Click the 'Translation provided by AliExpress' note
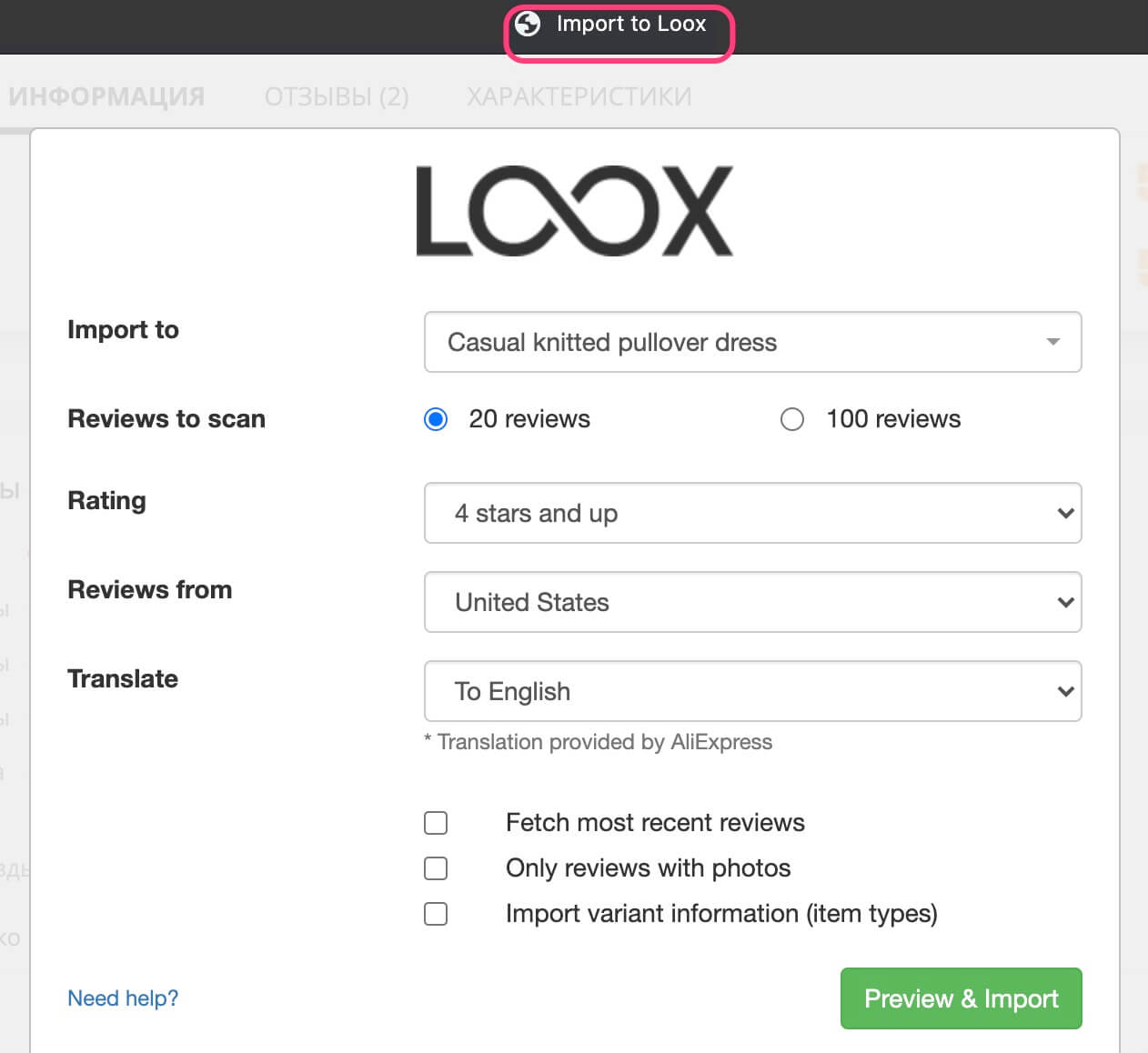Viewport: 1148px width, 1053px height. [x=598, y=742]
